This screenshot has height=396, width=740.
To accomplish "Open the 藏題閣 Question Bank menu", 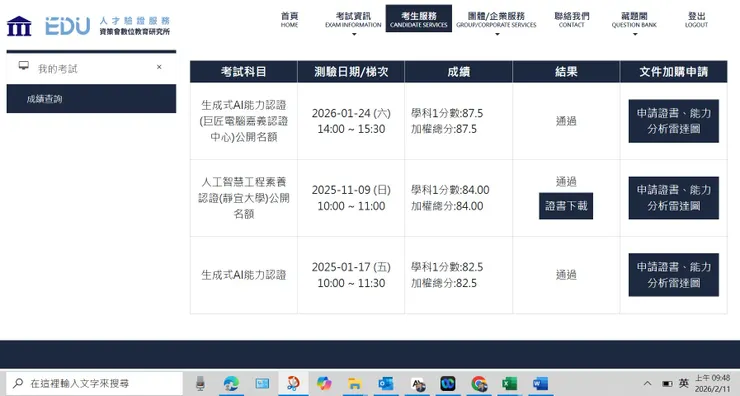I will (634, 19).
